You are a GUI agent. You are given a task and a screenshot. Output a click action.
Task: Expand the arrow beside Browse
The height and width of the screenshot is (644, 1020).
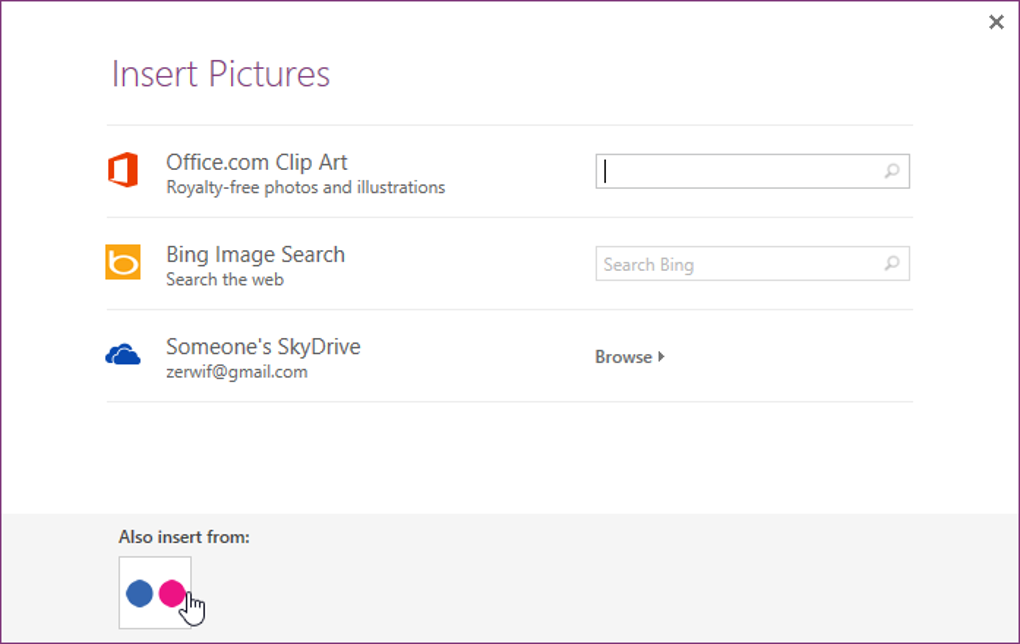click(662, 357)
